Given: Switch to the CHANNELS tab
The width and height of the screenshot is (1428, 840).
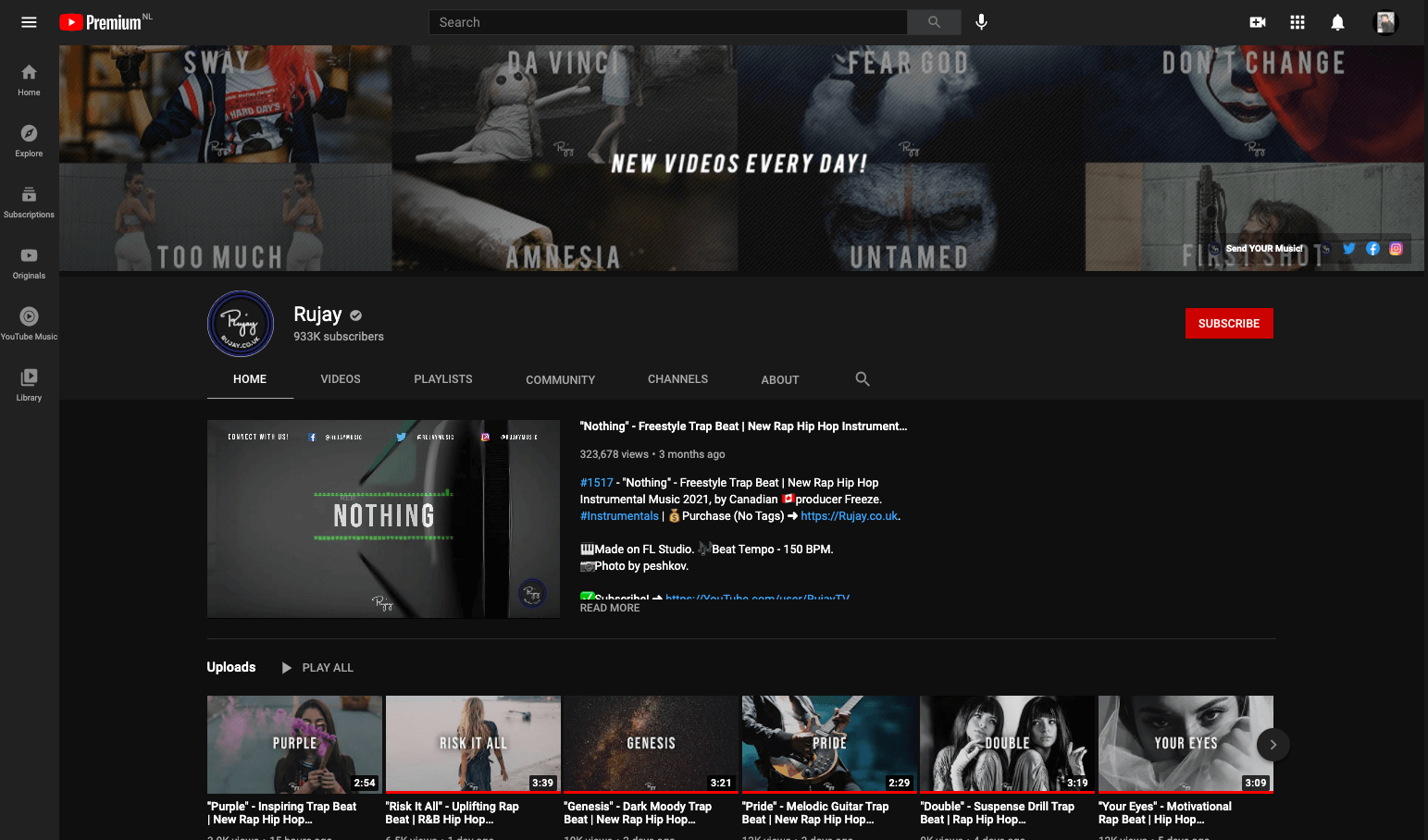Looking at the screenshot, I should 677,379.
